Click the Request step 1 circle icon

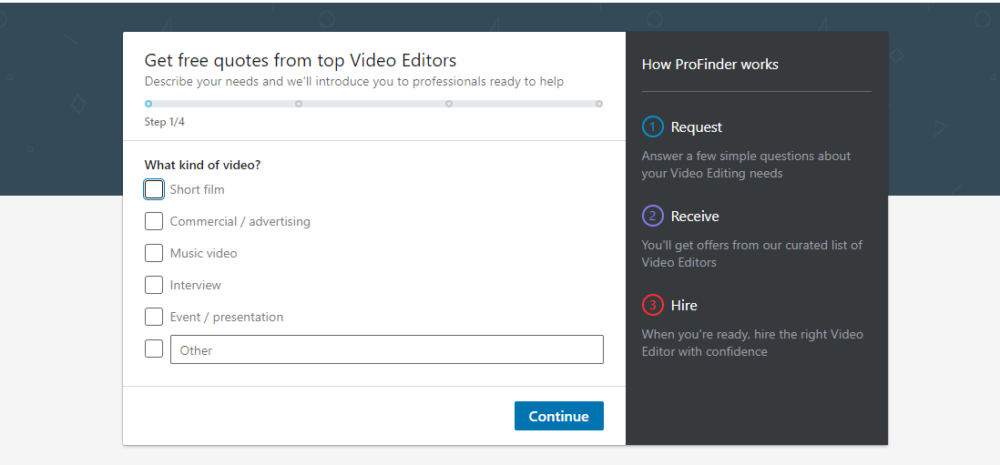pyautogui.click(x=652, y=127)
